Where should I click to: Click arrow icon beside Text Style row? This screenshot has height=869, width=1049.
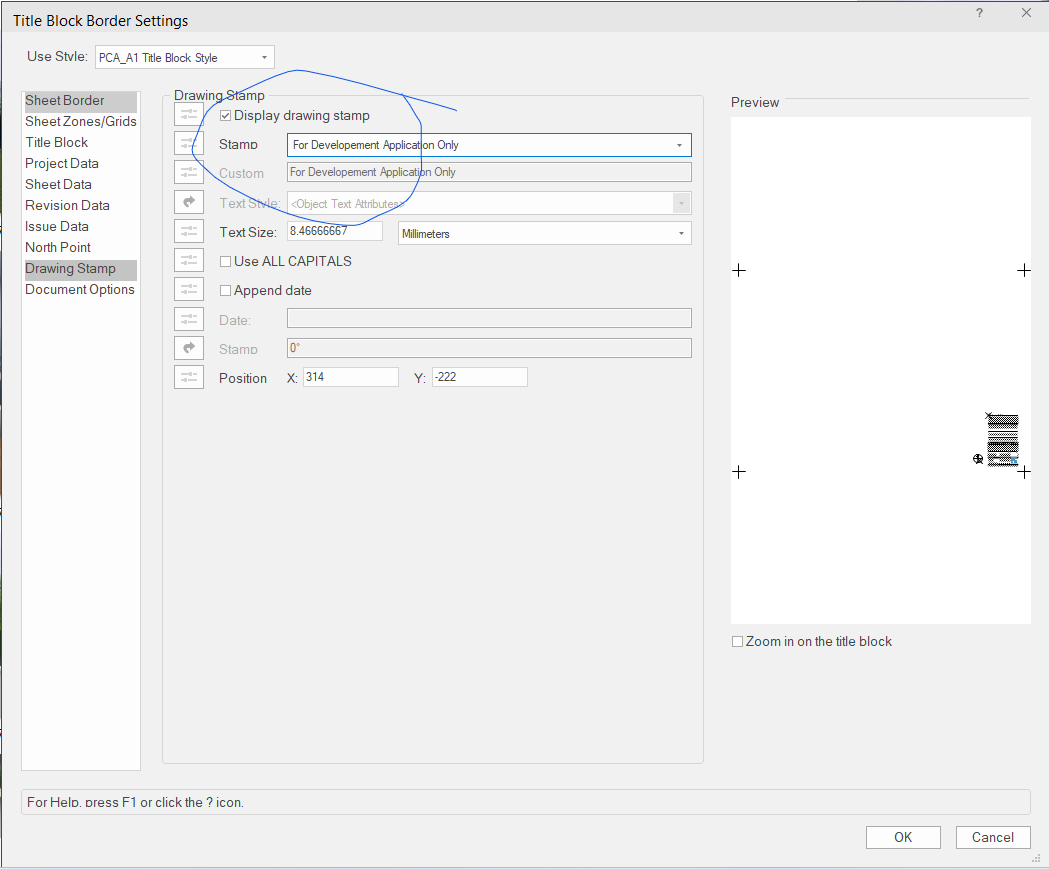[x=189, y=203]
